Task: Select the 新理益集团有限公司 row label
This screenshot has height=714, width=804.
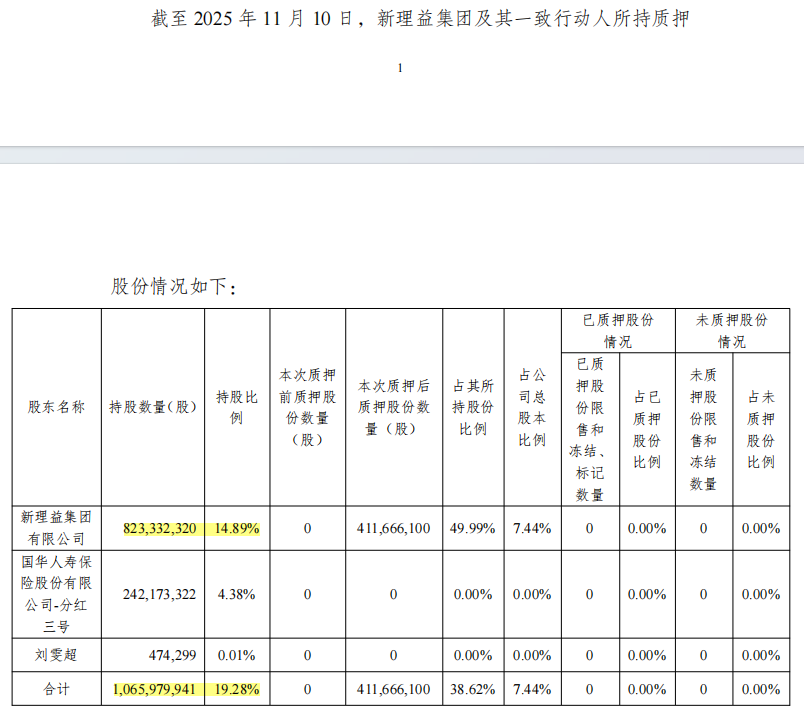Action: click(56, 528)
